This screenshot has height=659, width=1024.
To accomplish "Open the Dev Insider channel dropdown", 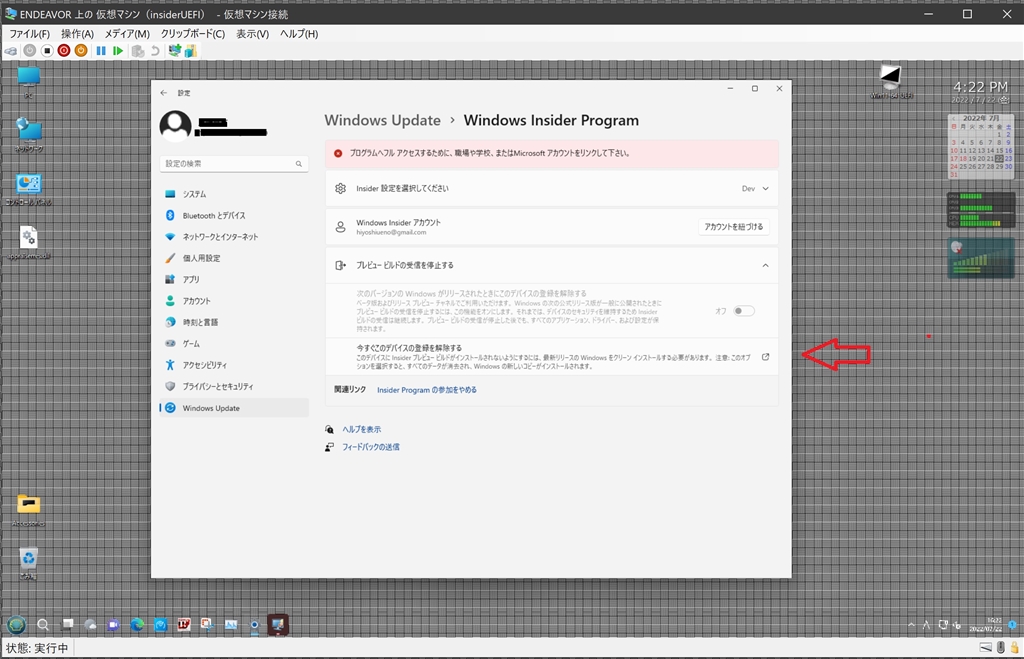I will pos(756,189).
